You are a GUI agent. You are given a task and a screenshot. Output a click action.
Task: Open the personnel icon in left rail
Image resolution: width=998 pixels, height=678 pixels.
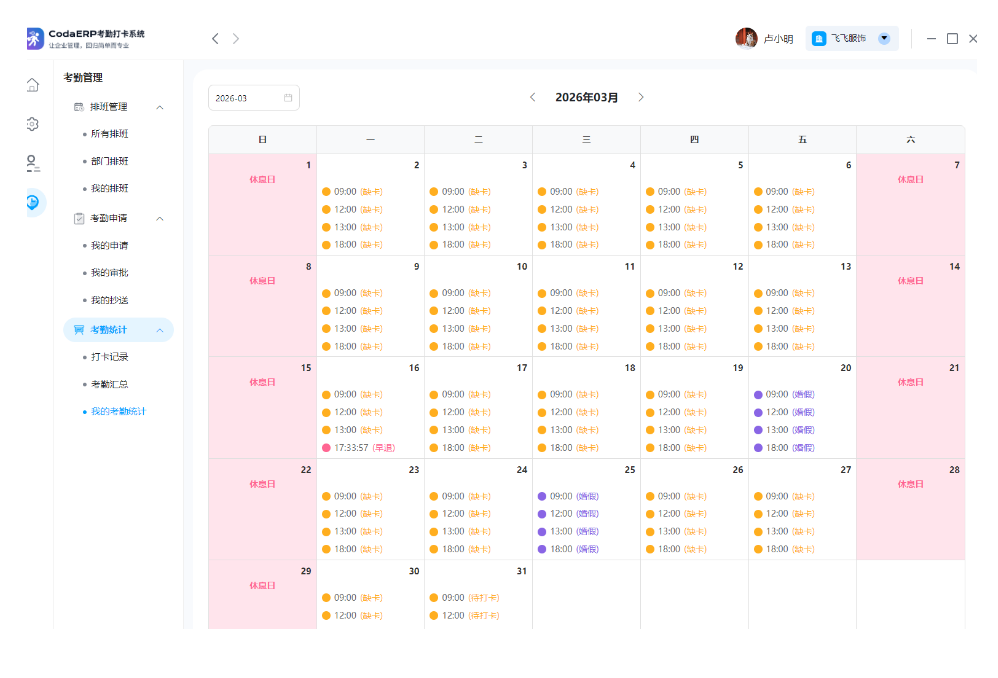pyautogui.click(x=33, y=163)
